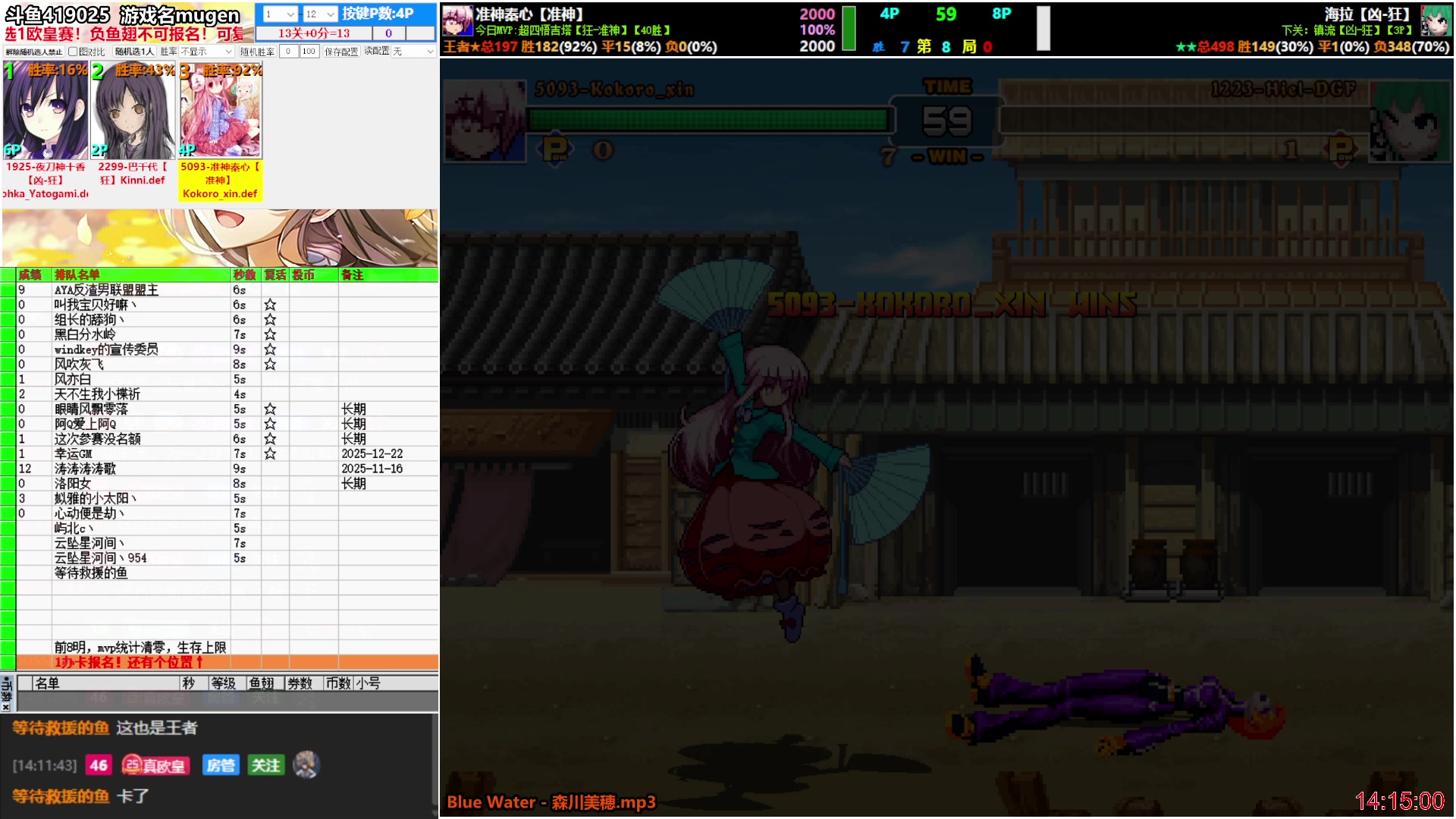Click the chat user's round avatar

[x=306, y=764]
